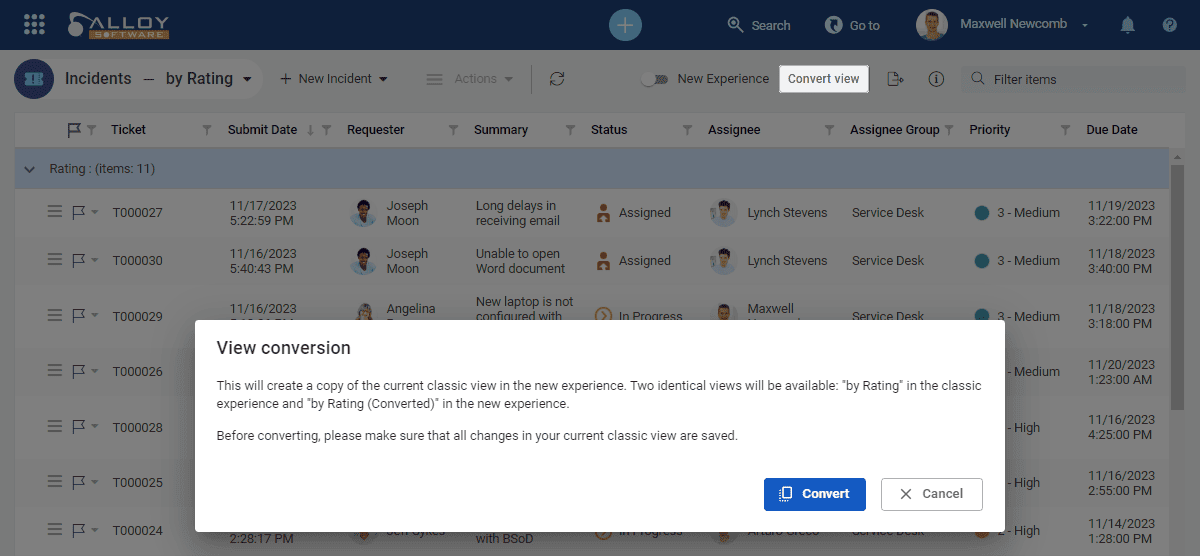Confirm with the Convert button
Image resolution: width=1200 pixels, height=556 pixels.
(814, 494)
